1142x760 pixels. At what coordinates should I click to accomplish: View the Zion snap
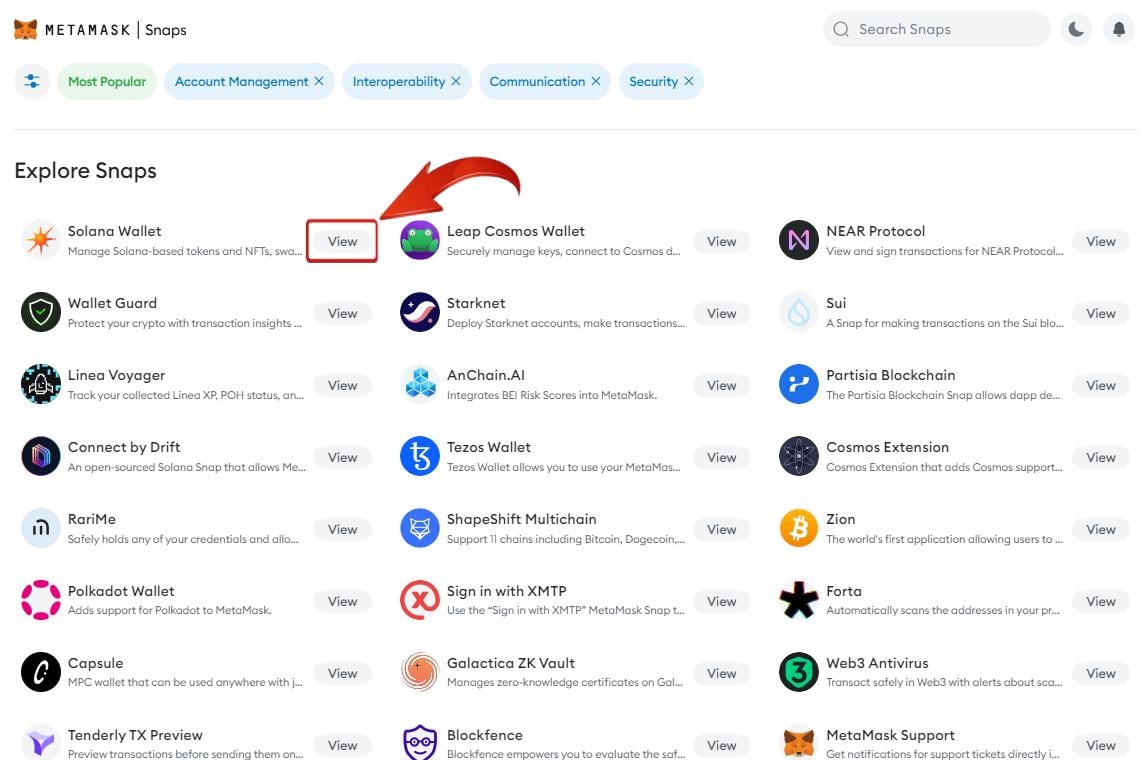[1100, 529]
